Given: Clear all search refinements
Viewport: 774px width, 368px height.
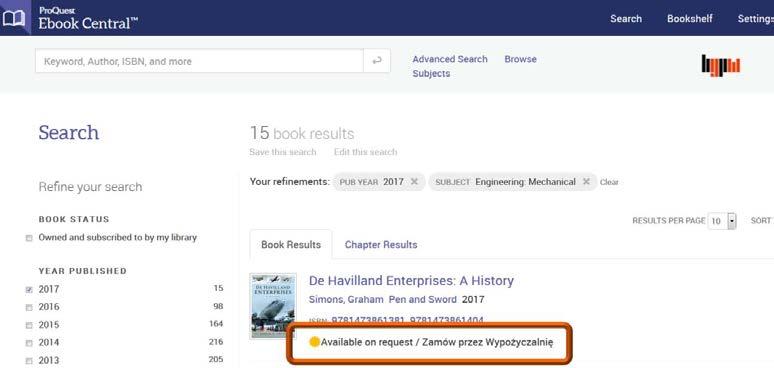Looking at the screenshot, I should click(x=609, y=182).
